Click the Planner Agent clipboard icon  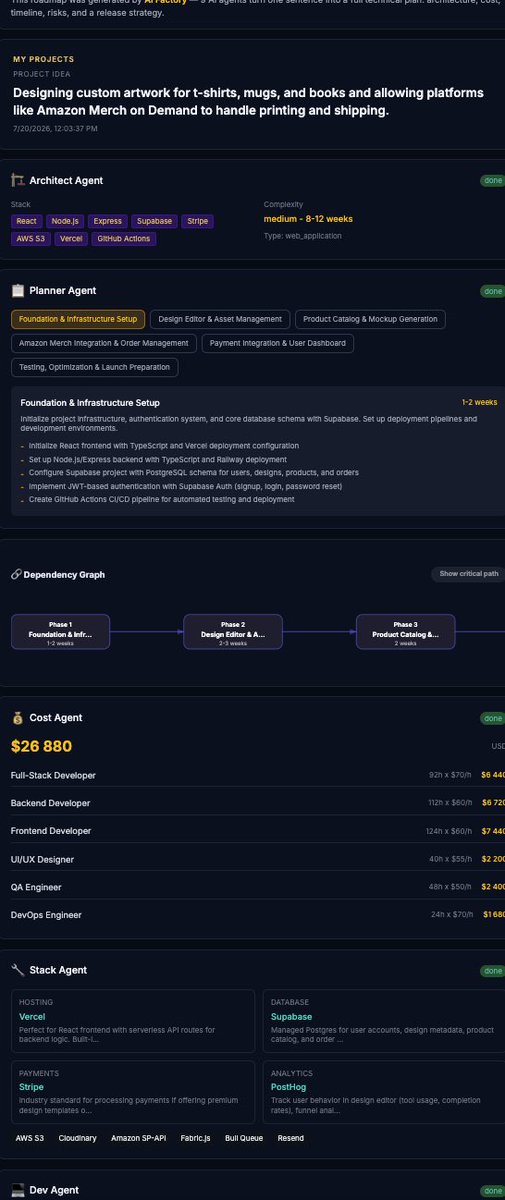coord(17,291)
